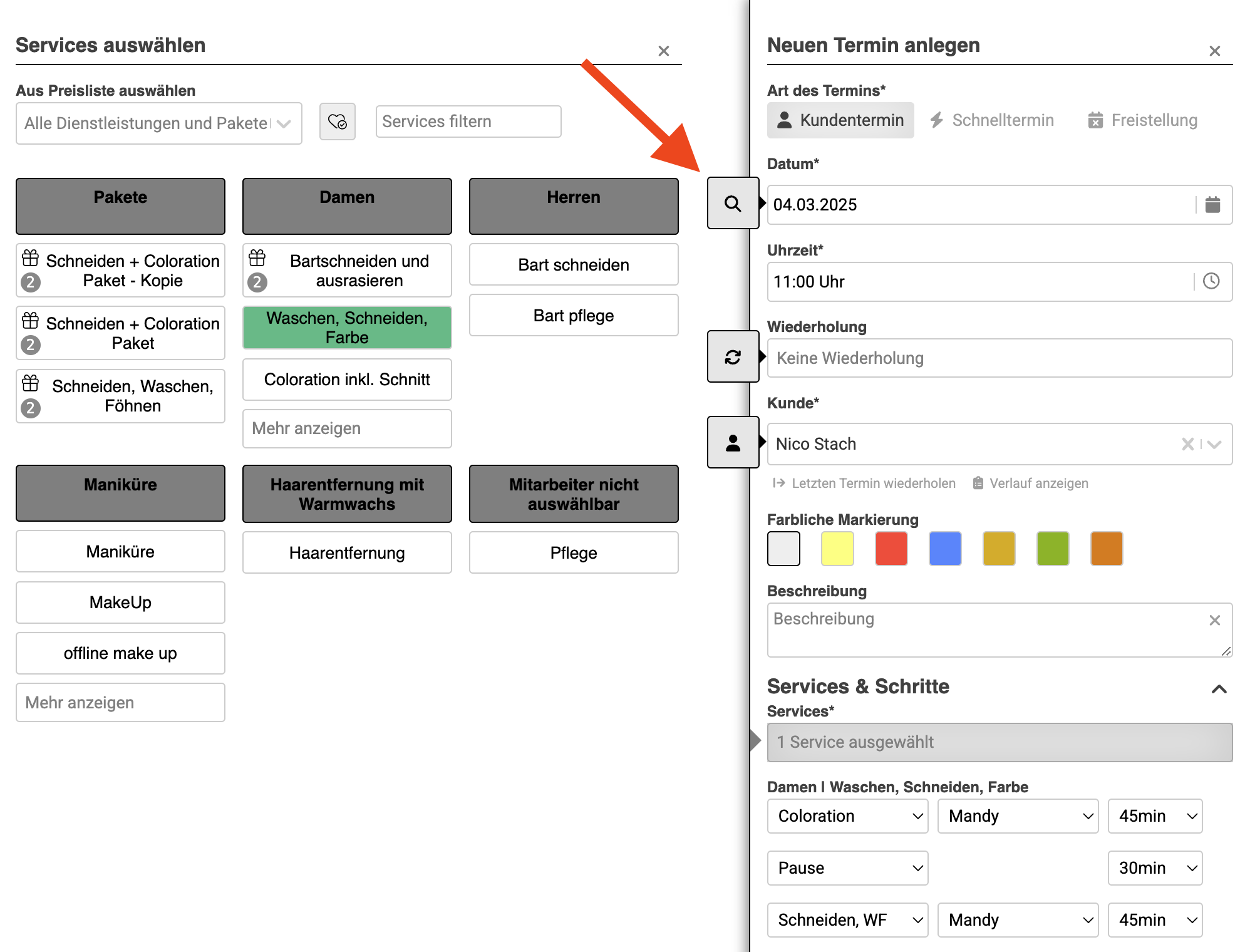
Task: Clear the Beschreibung field with X icon
Action: [x=1214, y=620]
